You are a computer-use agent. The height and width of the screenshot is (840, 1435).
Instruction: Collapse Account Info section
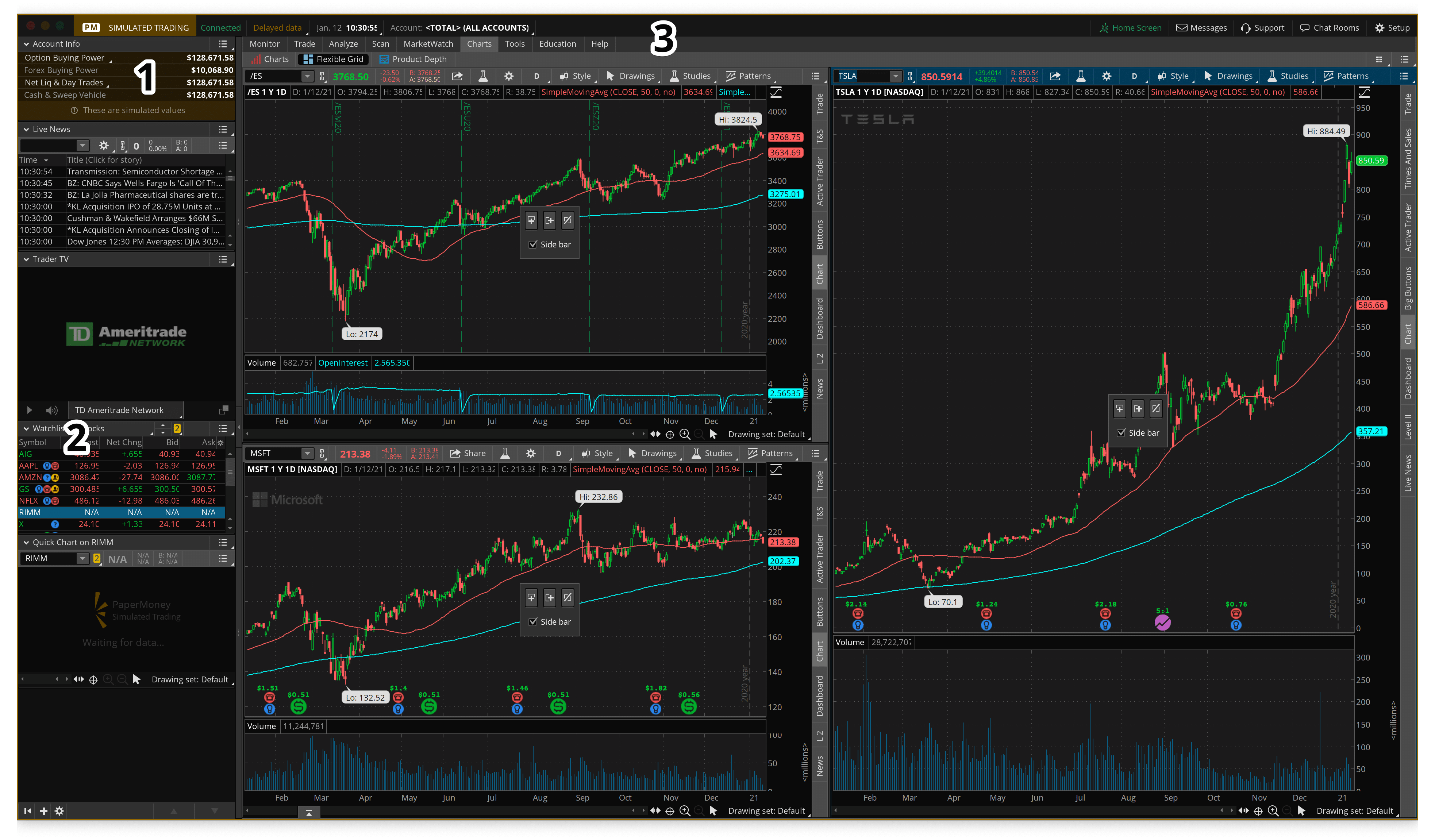[26, 44]
